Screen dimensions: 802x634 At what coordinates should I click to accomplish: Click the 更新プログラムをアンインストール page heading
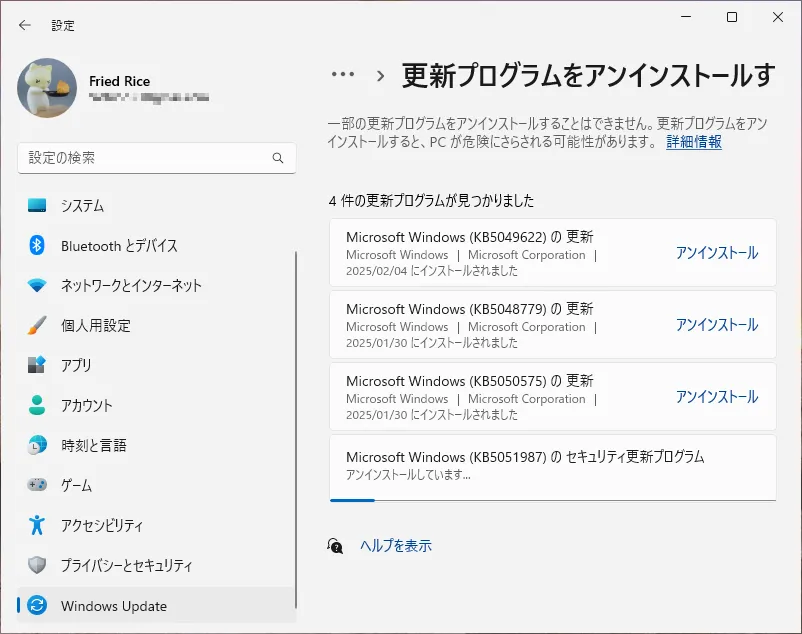(x=589, y=76)
